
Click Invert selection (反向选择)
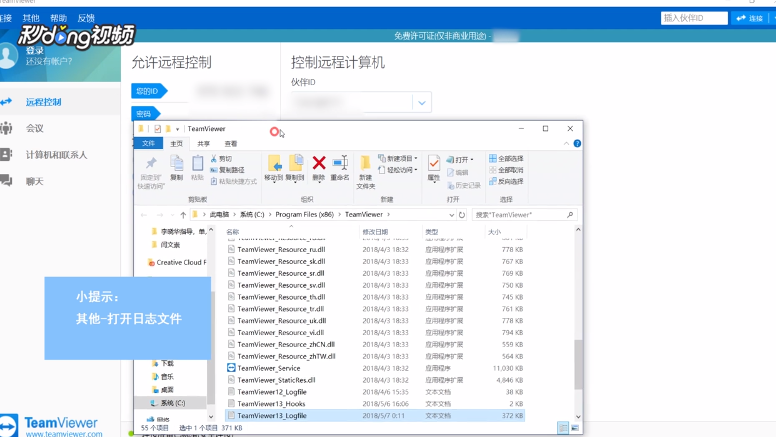click(506, 181)
